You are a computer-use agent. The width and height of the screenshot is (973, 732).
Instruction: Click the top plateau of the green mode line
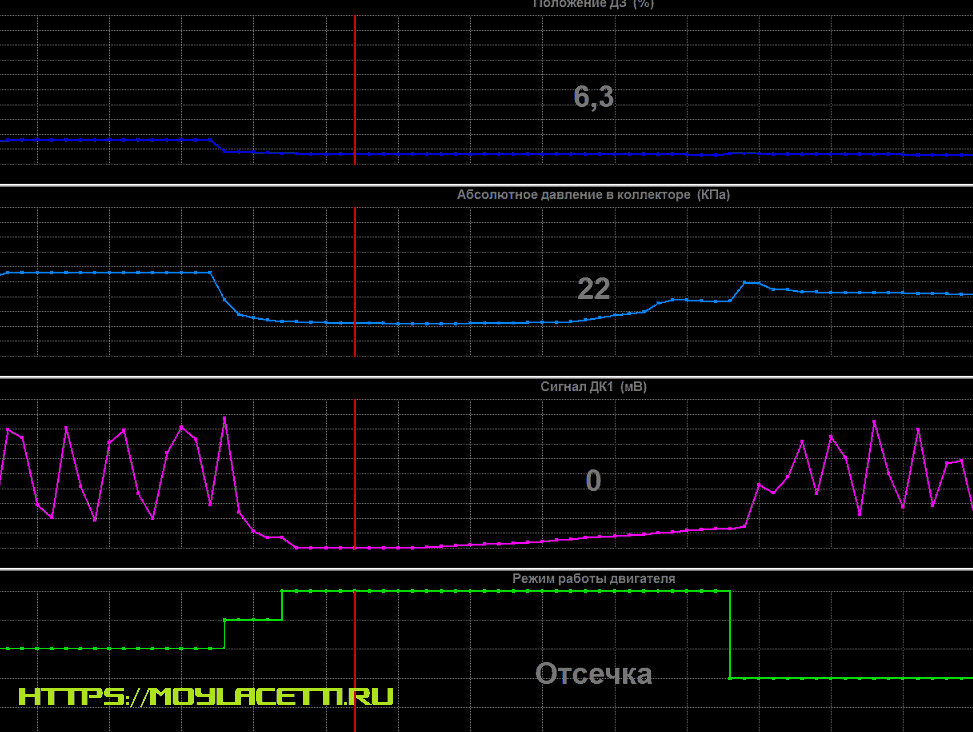500,591
